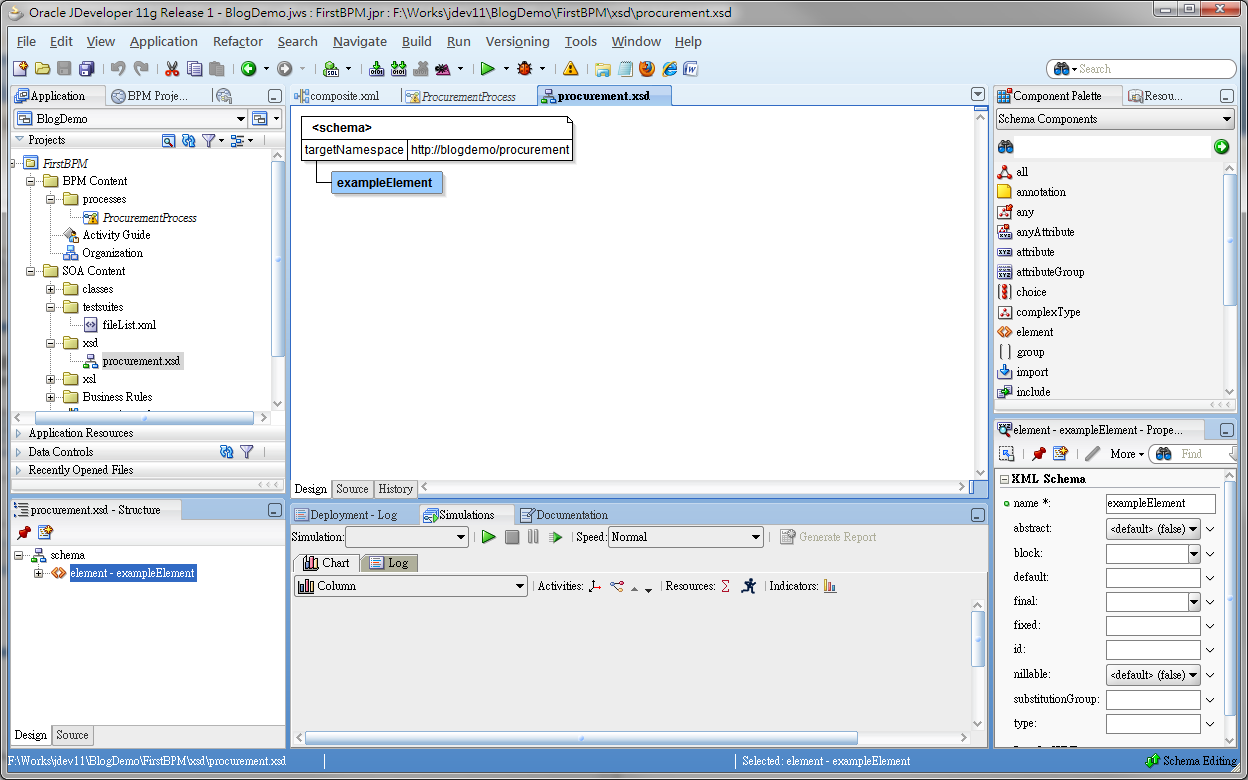Image resolution: width=1248 pixels, height=780 pixels.
Task: Click the filter funnel icon in Projects bar
Action: click(208, 141)
